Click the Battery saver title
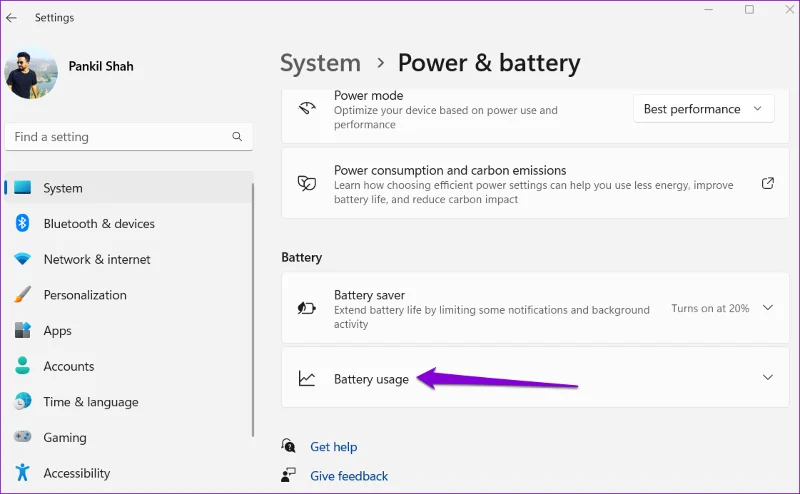Screen dimensions: 800x494 [x=369, y=295]
